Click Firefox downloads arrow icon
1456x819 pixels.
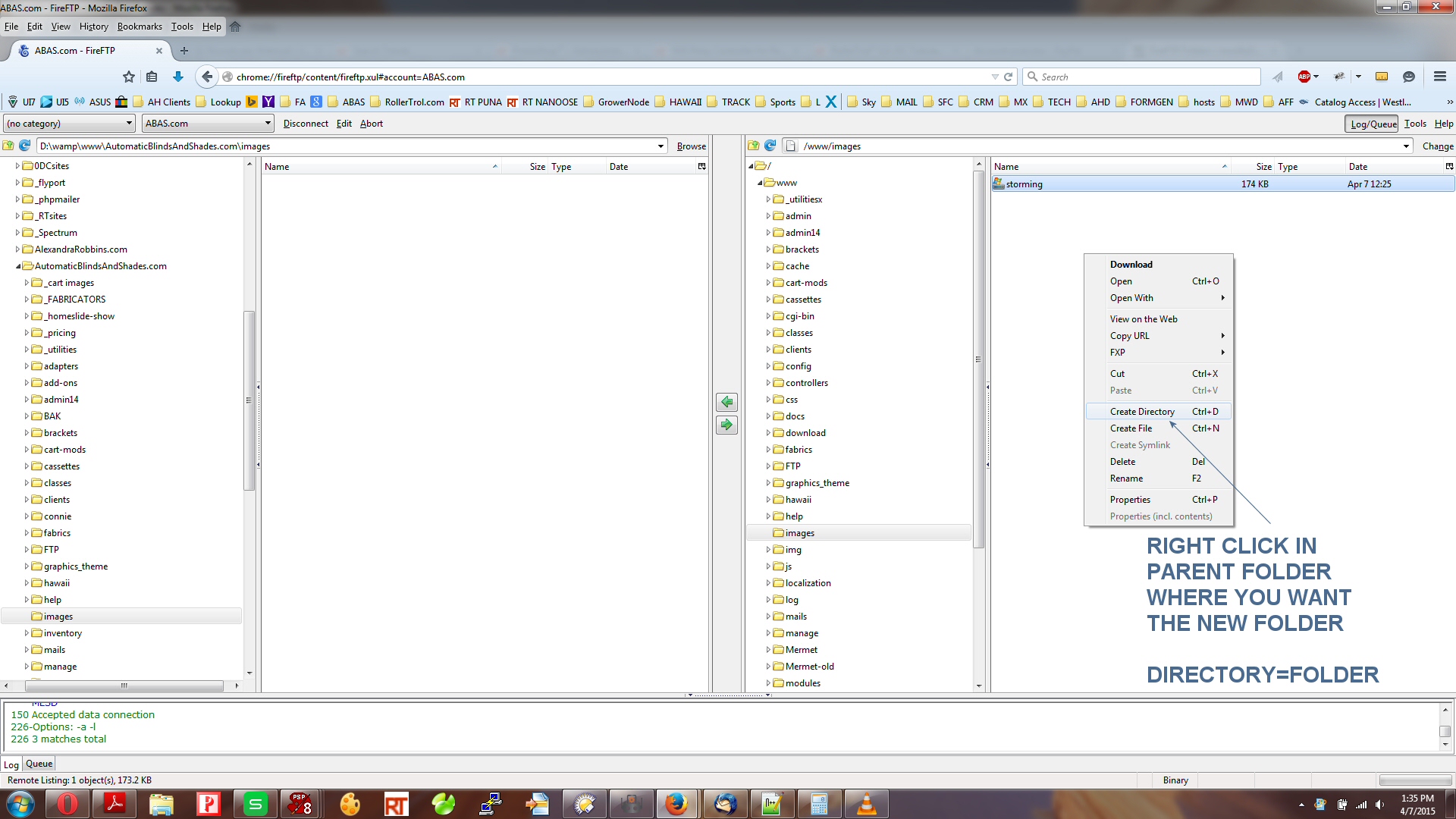pos(178,77)
